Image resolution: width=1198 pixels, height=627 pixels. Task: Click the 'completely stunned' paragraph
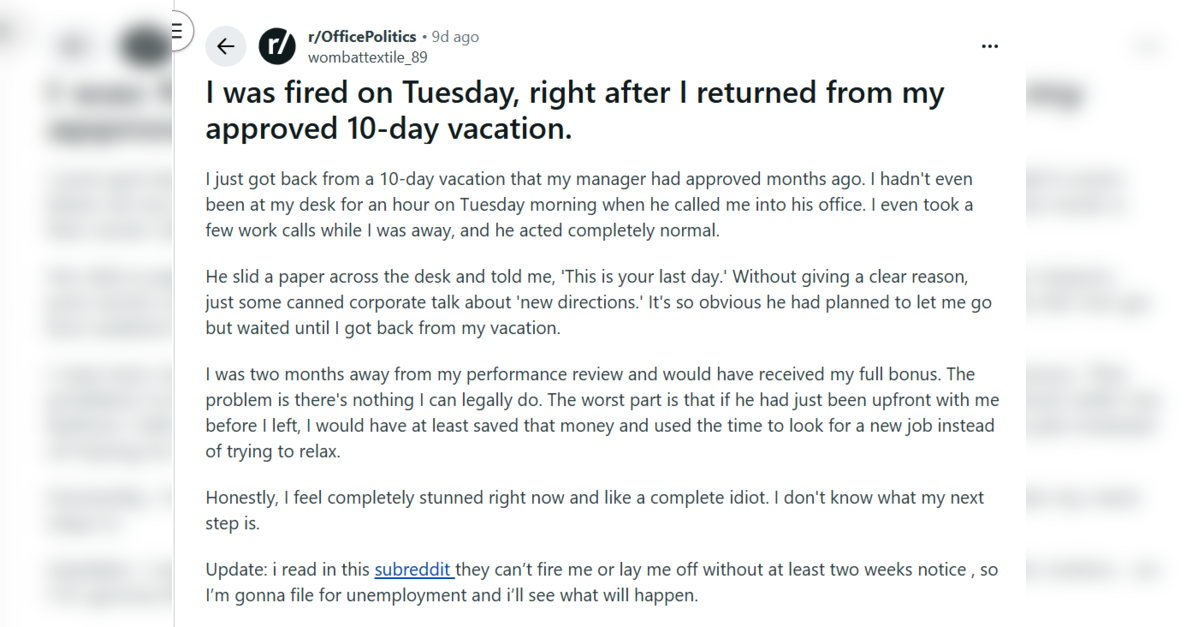[x=594, y=509]
